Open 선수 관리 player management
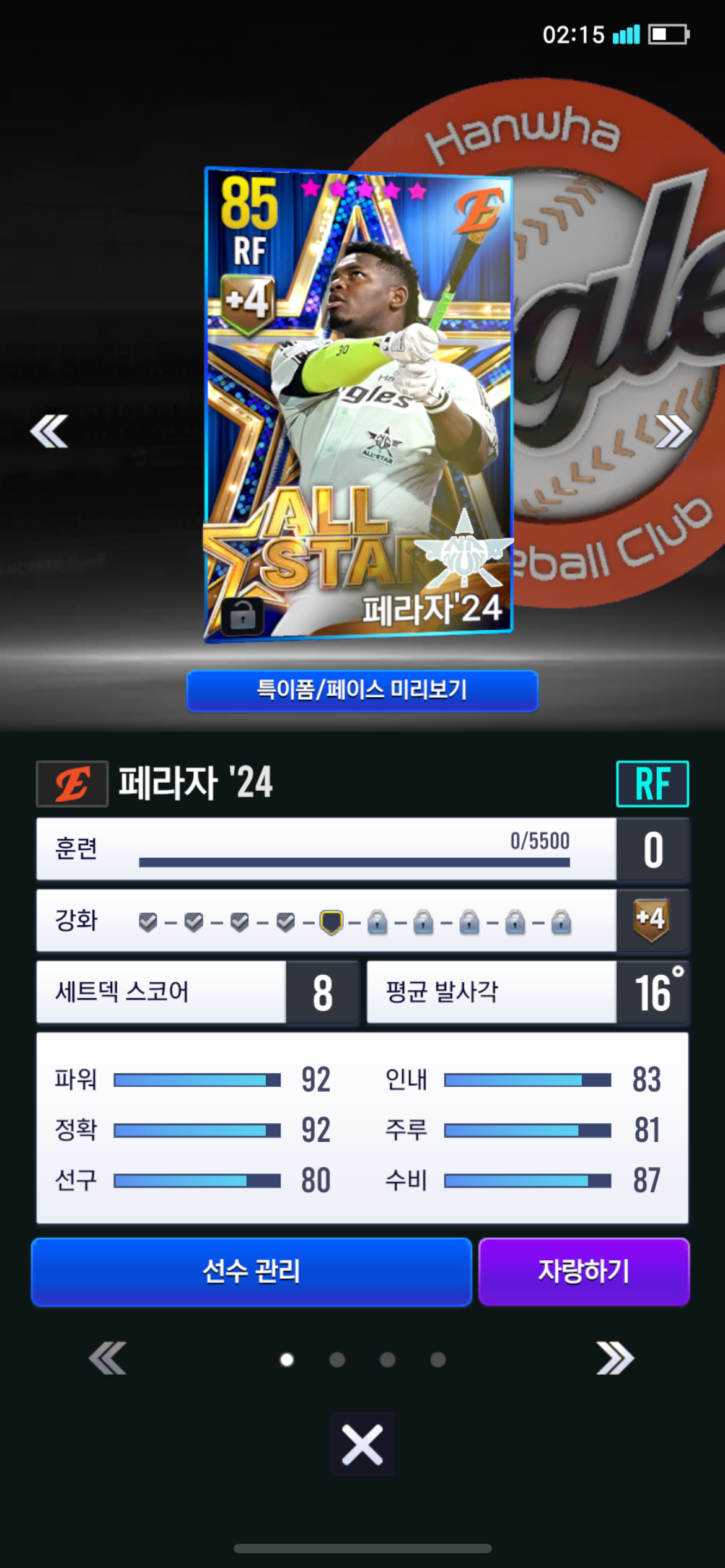 [x=252, y=1271]
